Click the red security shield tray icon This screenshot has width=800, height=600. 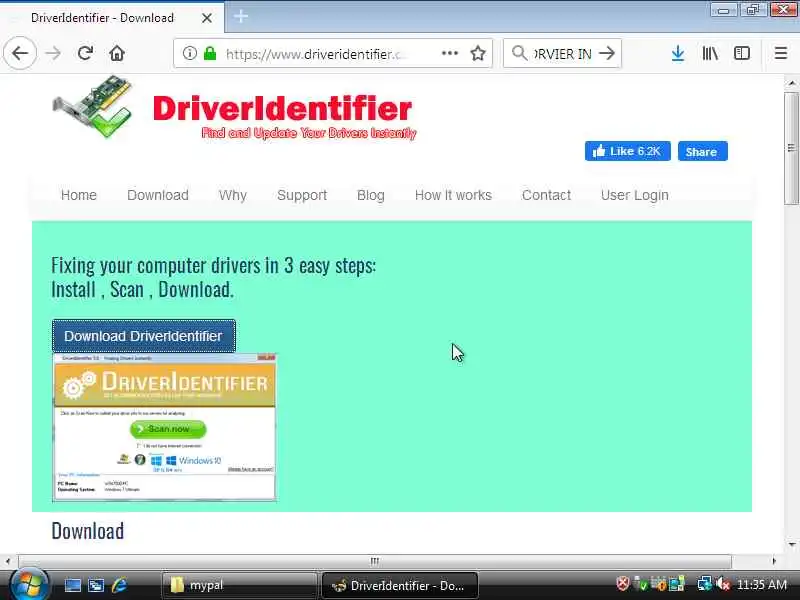pos(622,584)
